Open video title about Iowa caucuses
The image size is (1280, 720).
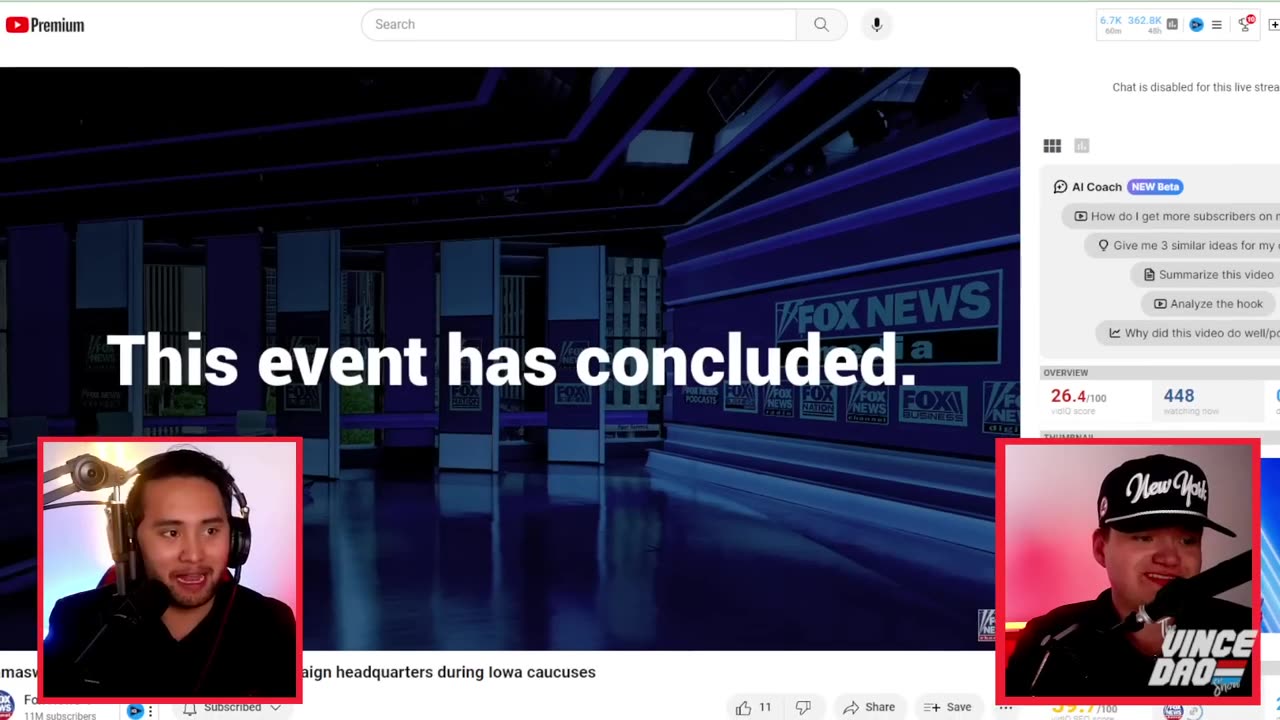click(x=298, y=672)
